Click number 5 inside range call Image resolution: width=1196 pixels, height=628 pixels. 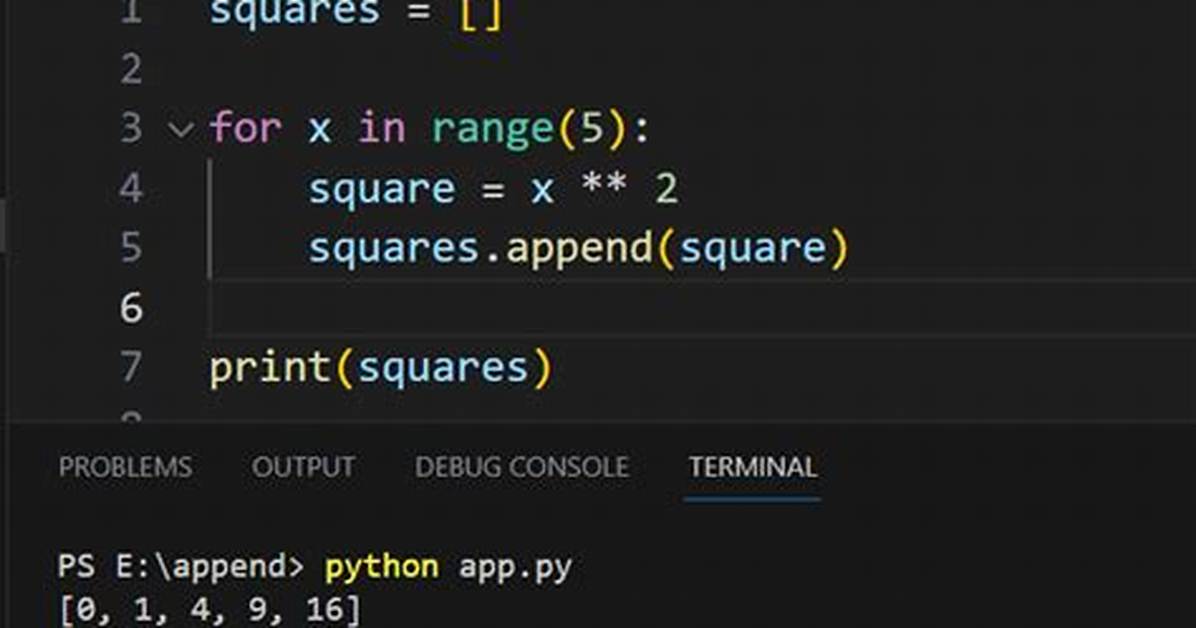592,128
